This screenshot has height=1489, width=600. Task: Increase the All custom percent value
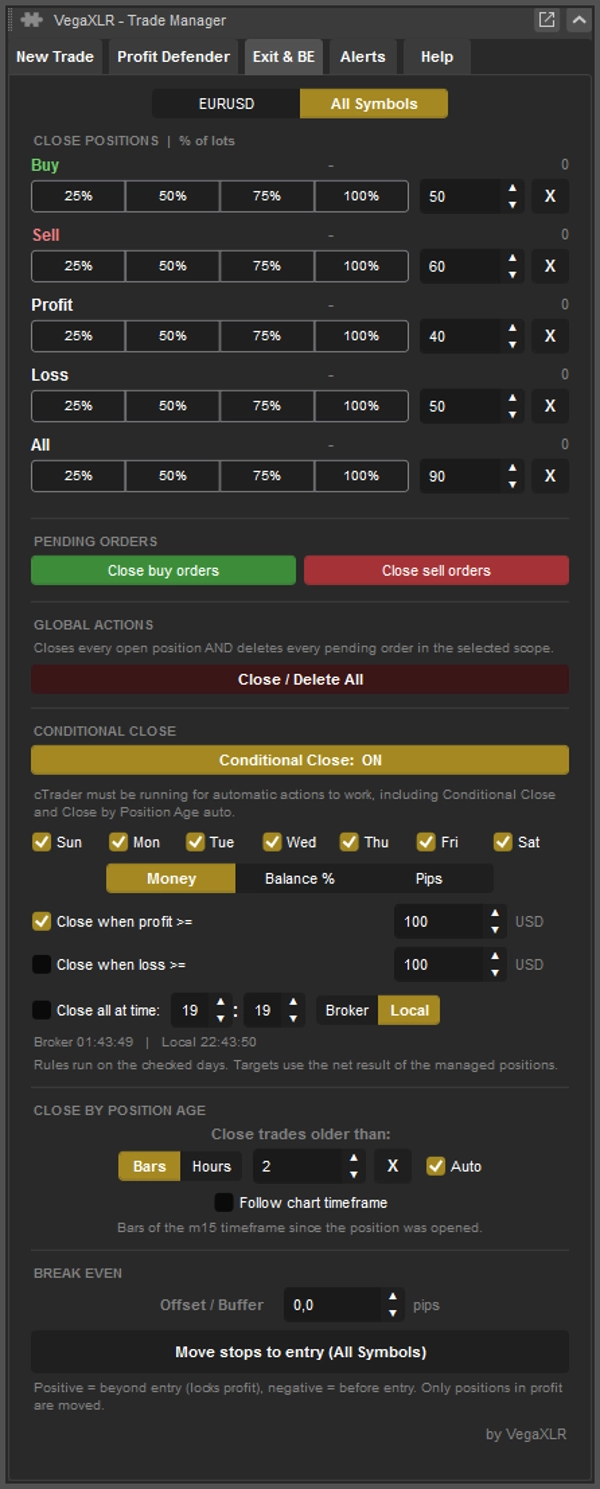coord(512,468)
